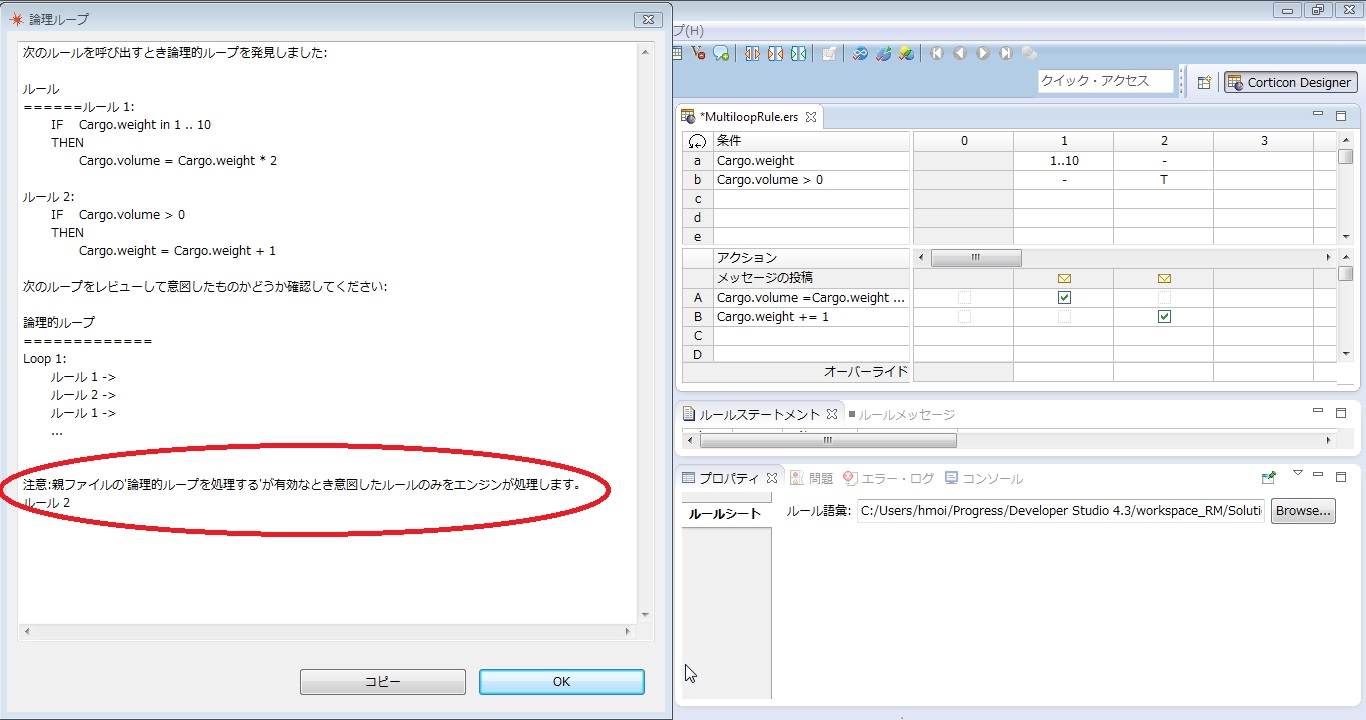This screenshot has width=1366, height=720.
Task: Switch to the コンソール tab
Action: coord(984,479)
